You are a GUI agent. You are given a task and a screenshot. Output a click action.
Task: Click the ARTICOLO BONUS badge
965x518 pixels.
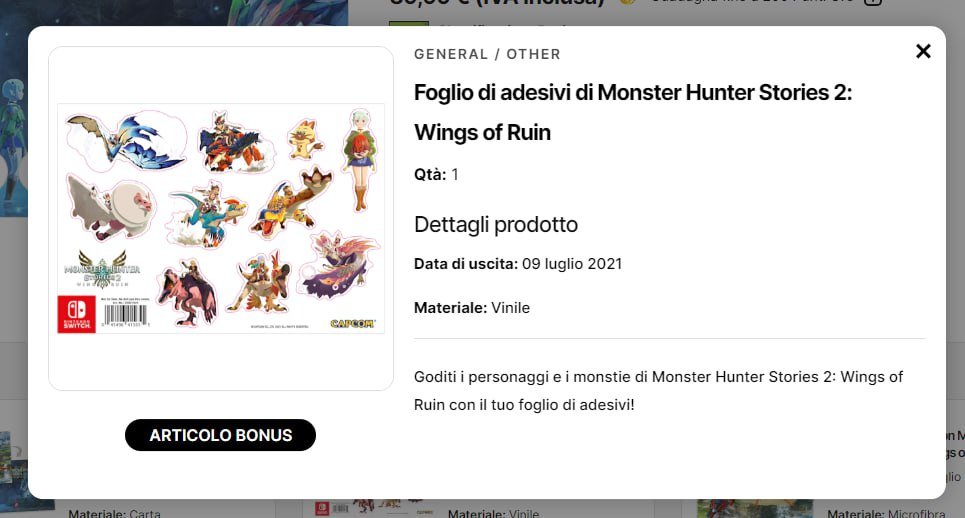(220, 435)
